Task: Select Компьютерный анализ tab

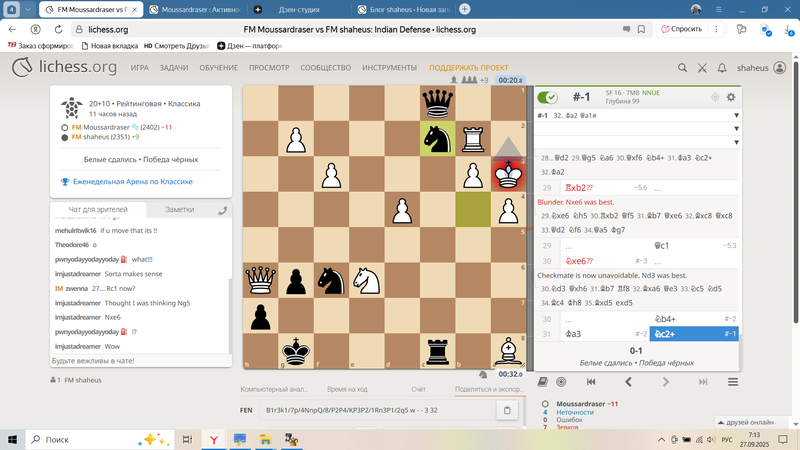Action: pos(274,389)
